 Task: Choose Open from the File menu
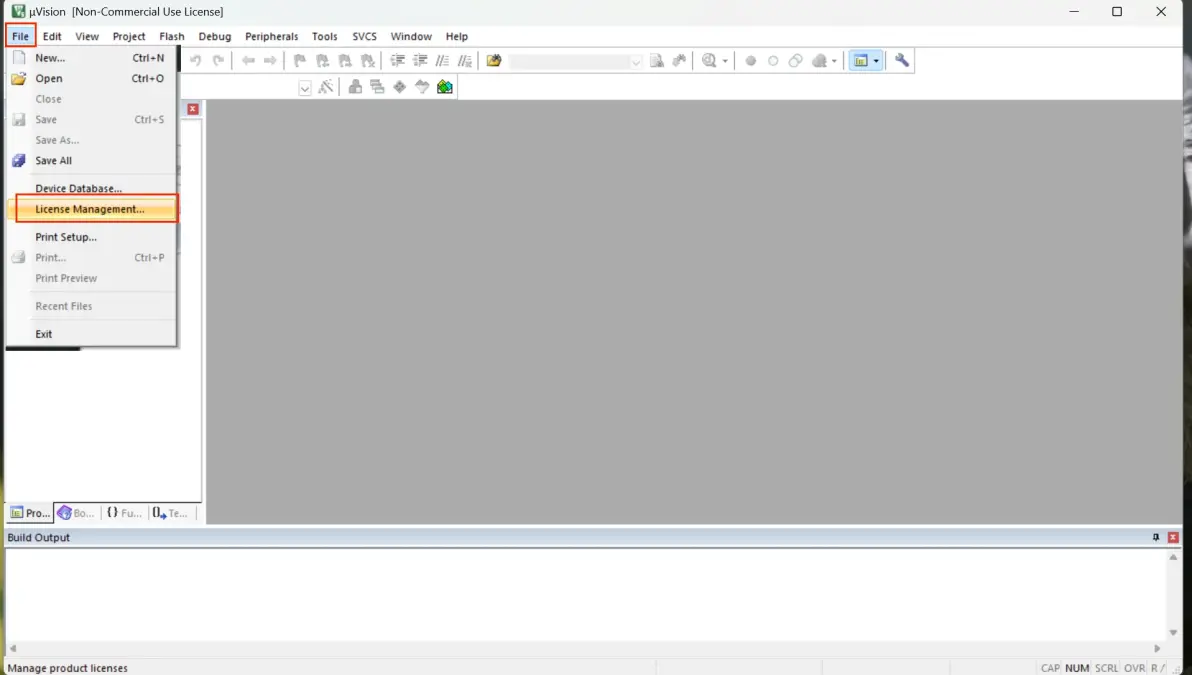point(91,78)
